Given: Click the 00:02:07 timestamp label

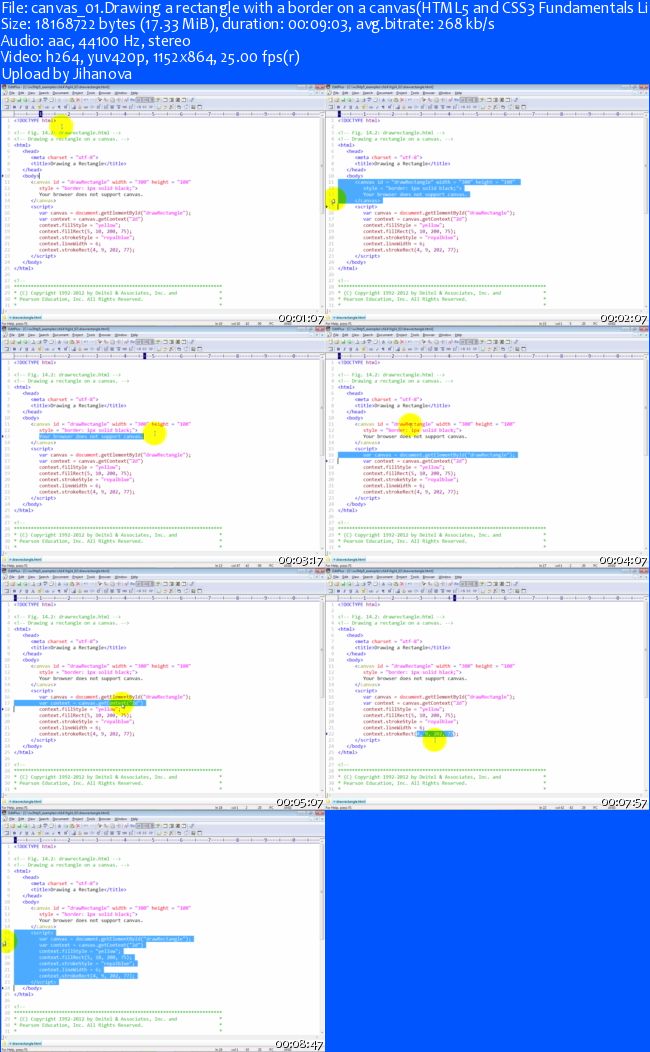Looking at the screenshot, I should [624, 318].
